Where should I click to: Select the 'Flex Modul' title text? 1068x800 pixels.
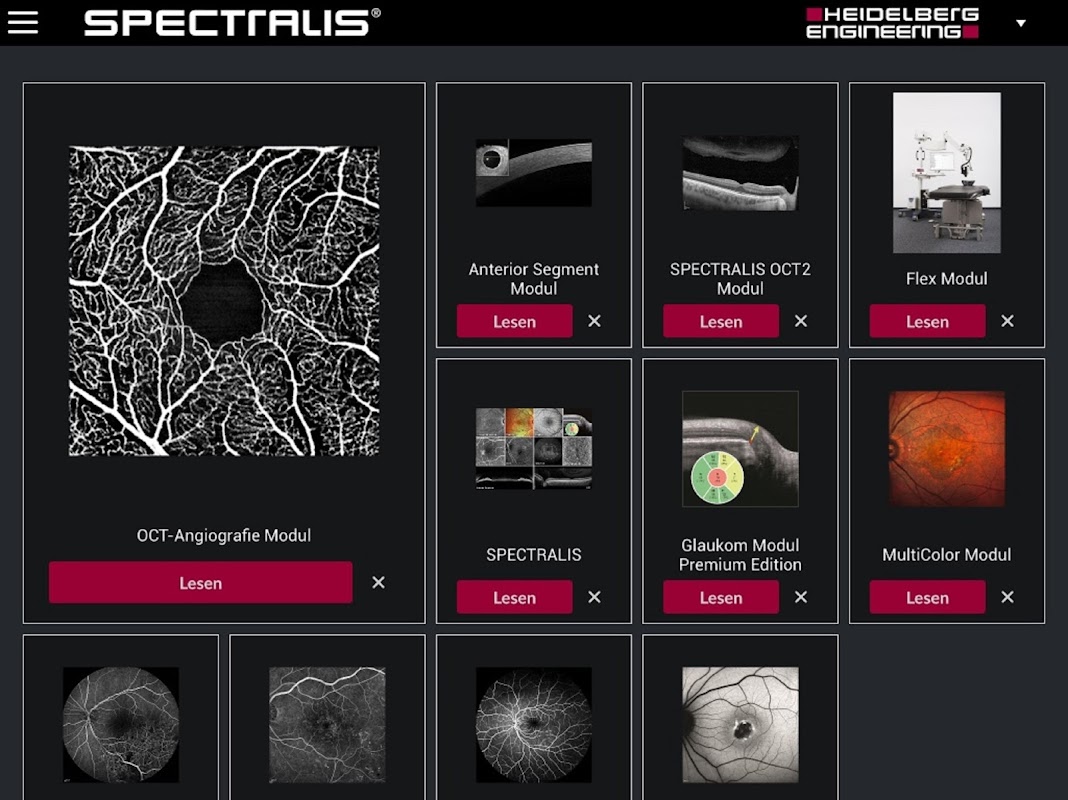pyautogui.click(x=947, y=278)
